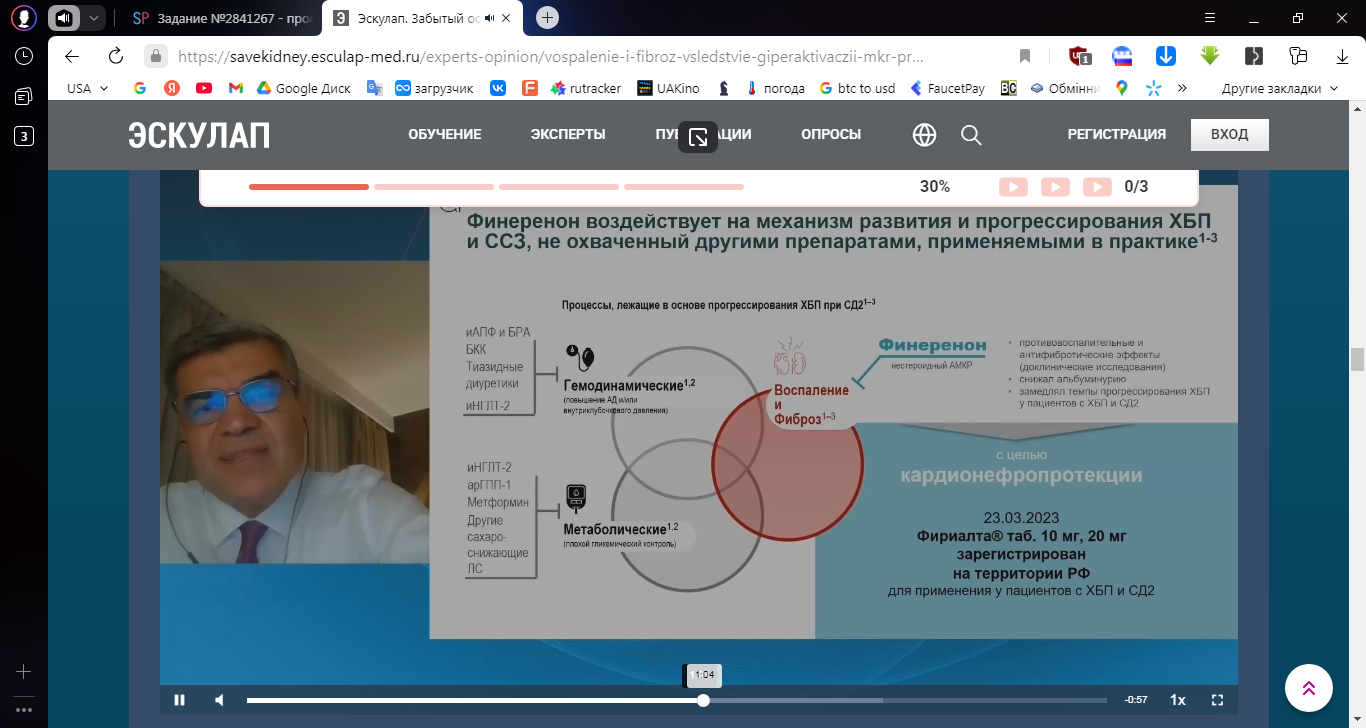Image resolution: width=1366 pixels, height=728 pixels.
Task: Click the video progress slider handle
Action: click(x=704, y=700)
